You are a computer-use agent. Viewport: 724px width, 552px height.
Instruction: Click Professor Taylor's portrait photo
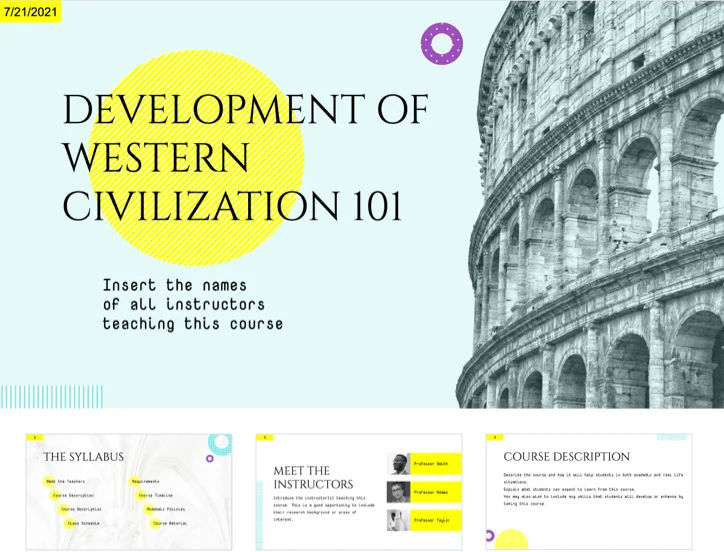pyautogui.click(x=398, y=521)
